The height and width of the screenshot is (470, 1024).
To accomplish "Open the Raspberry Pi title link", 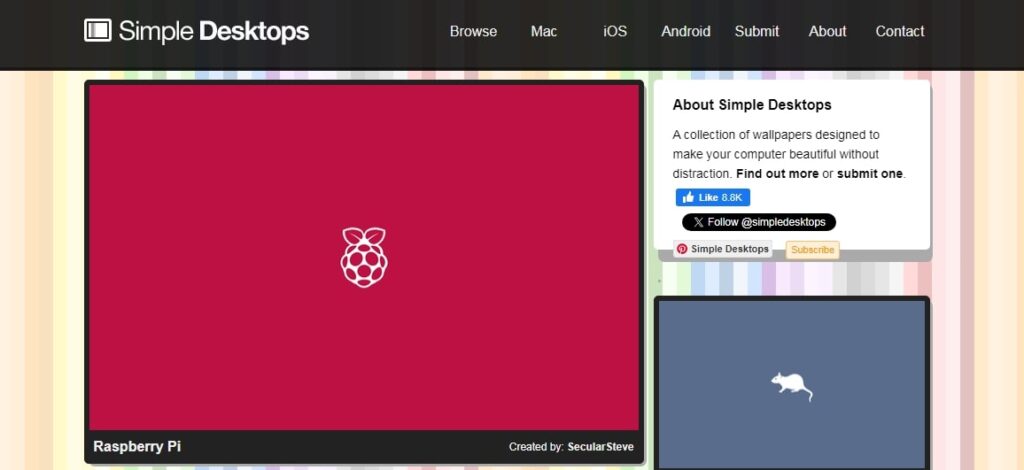I will (137, 446).
